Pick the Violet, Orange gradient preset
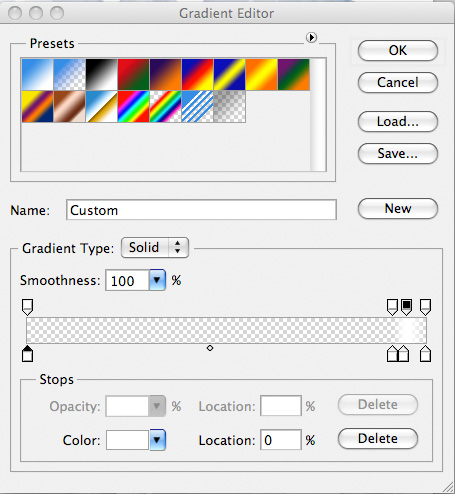The width and height of the screenshot is (455, 494). (x=165, y=75)
